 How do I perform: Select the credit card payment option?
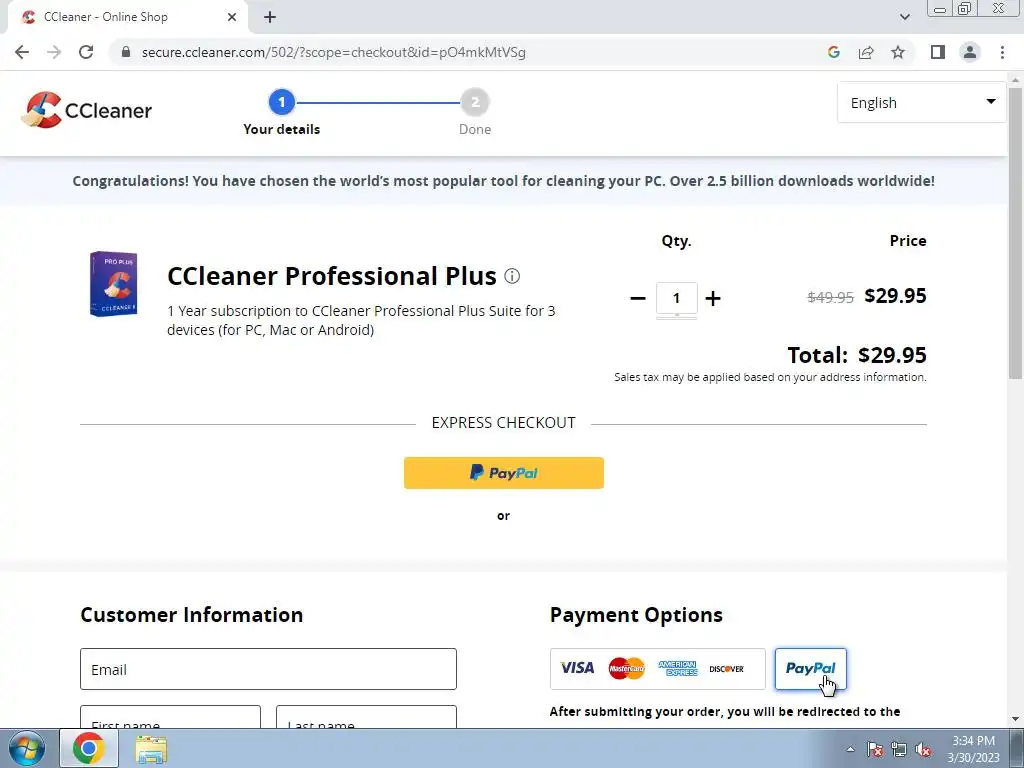(658, 669)
